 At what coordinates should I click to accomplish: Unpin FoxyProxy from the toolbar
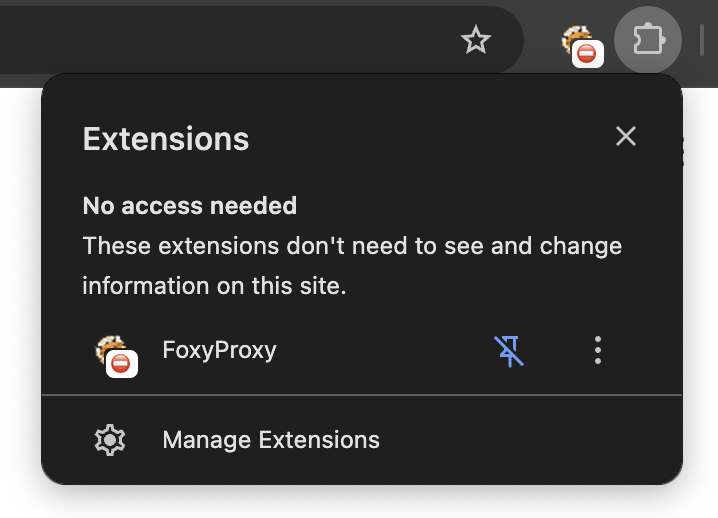509,350
